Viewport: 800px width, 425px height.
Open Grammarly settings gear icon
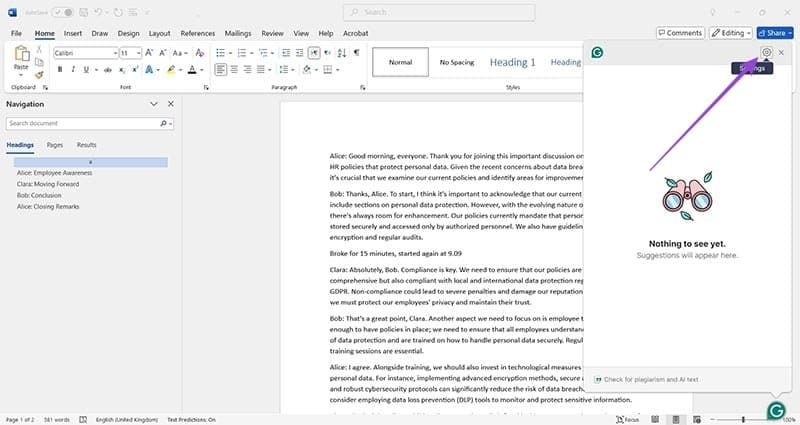[766, 52]
